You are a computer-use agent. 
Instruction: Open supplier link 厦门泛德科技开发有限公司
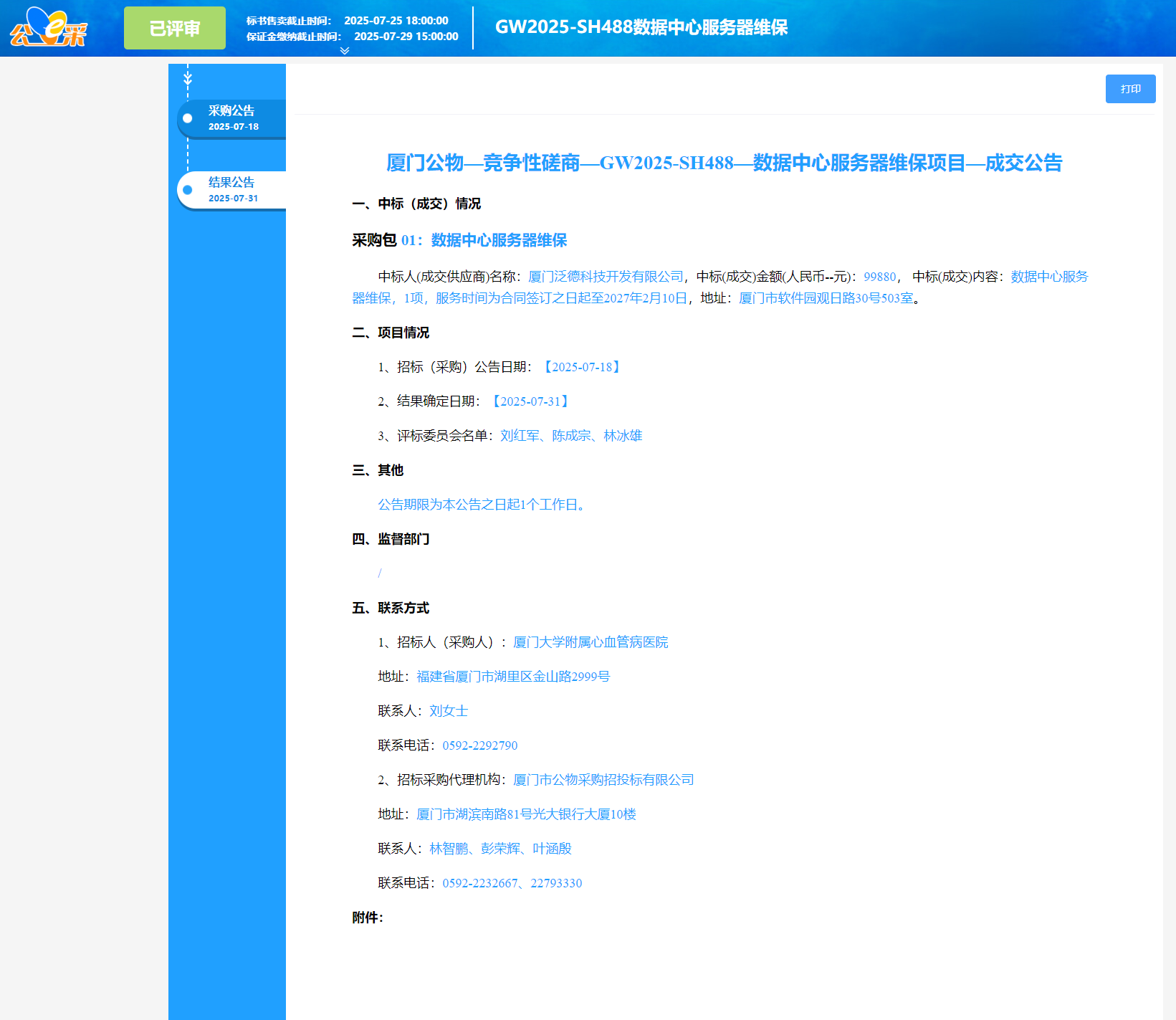605,276
